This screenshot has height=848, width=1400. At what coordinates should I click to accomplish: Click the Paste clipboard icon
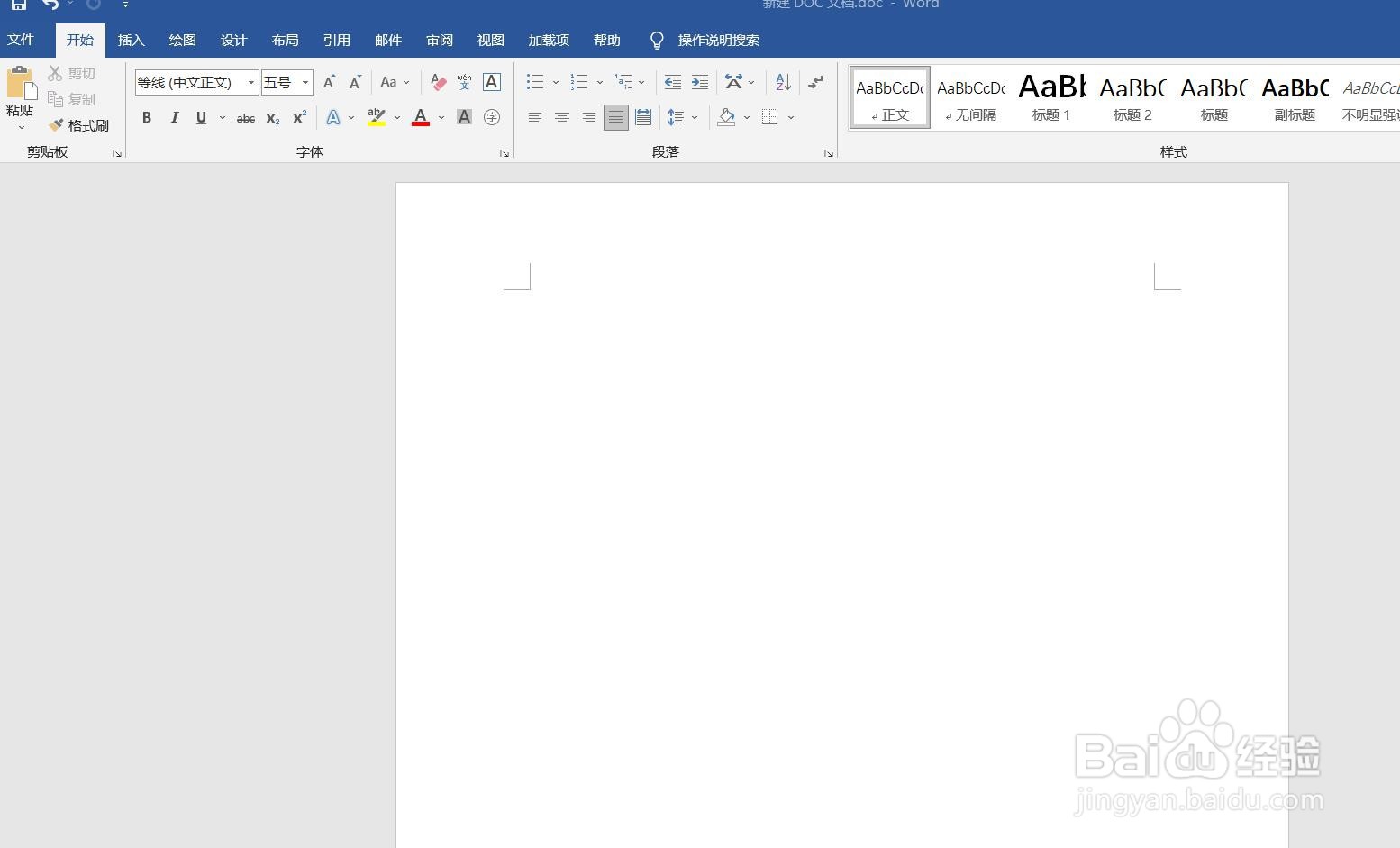pos(20,83)
